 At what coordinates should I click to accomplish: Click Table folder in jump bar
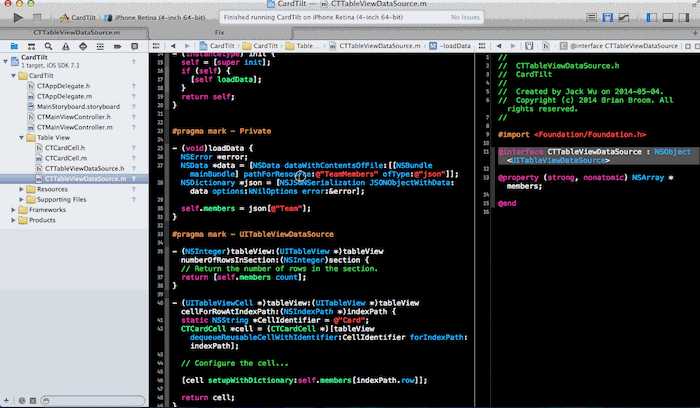pos(300,46)
